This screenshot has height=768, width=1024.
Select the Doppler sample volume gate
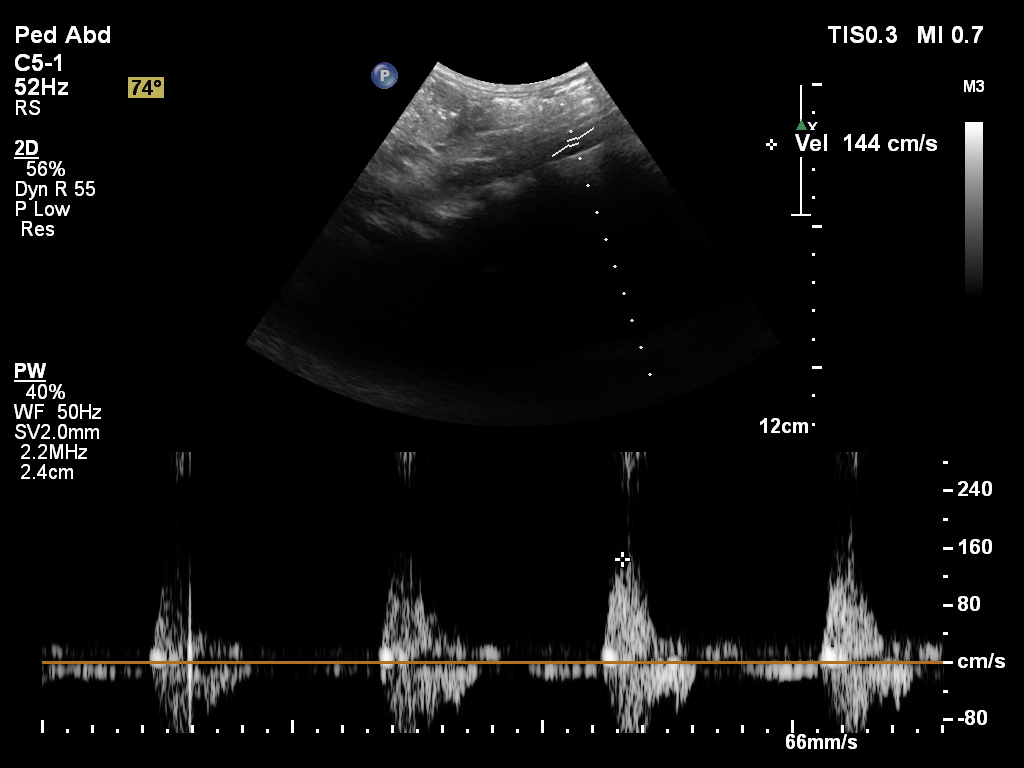click(x=573, y=143)
